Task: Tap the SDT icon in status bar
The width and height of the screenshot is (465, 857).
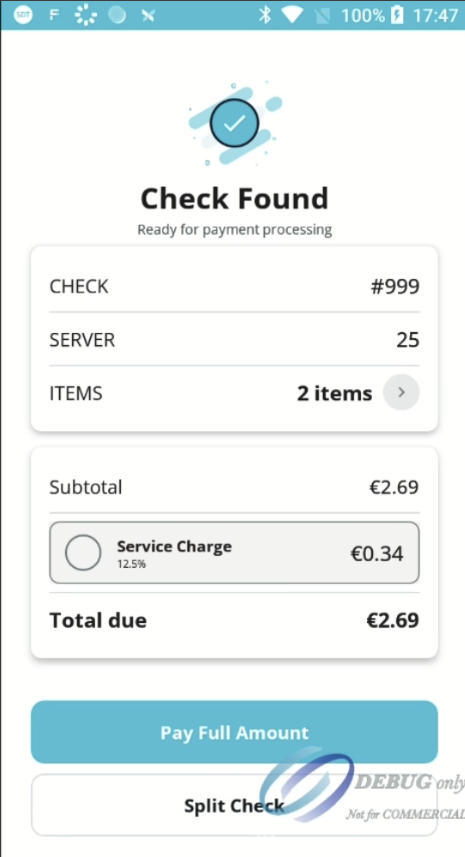Action: tap(22, 15)
